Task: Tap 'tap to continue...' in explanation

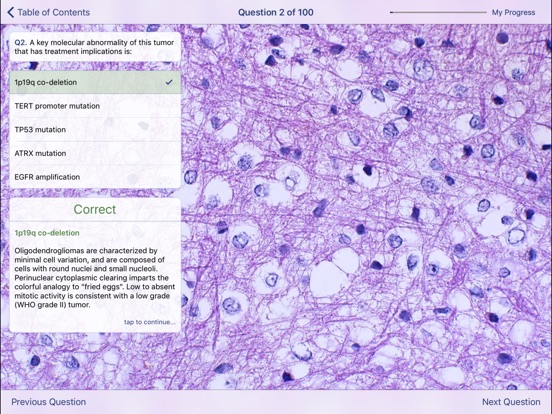Action: [x=149, y=322]
